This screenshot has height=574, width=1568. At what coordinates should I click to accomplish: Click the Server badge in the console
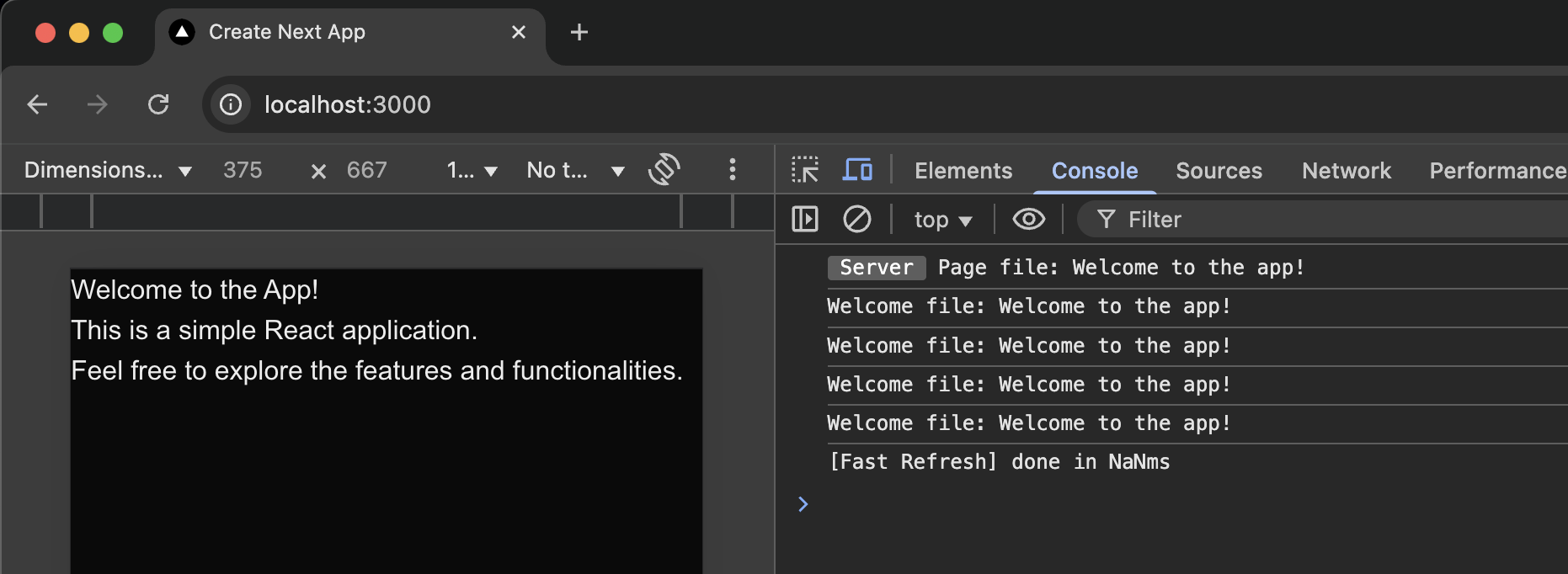coord(877,268)
